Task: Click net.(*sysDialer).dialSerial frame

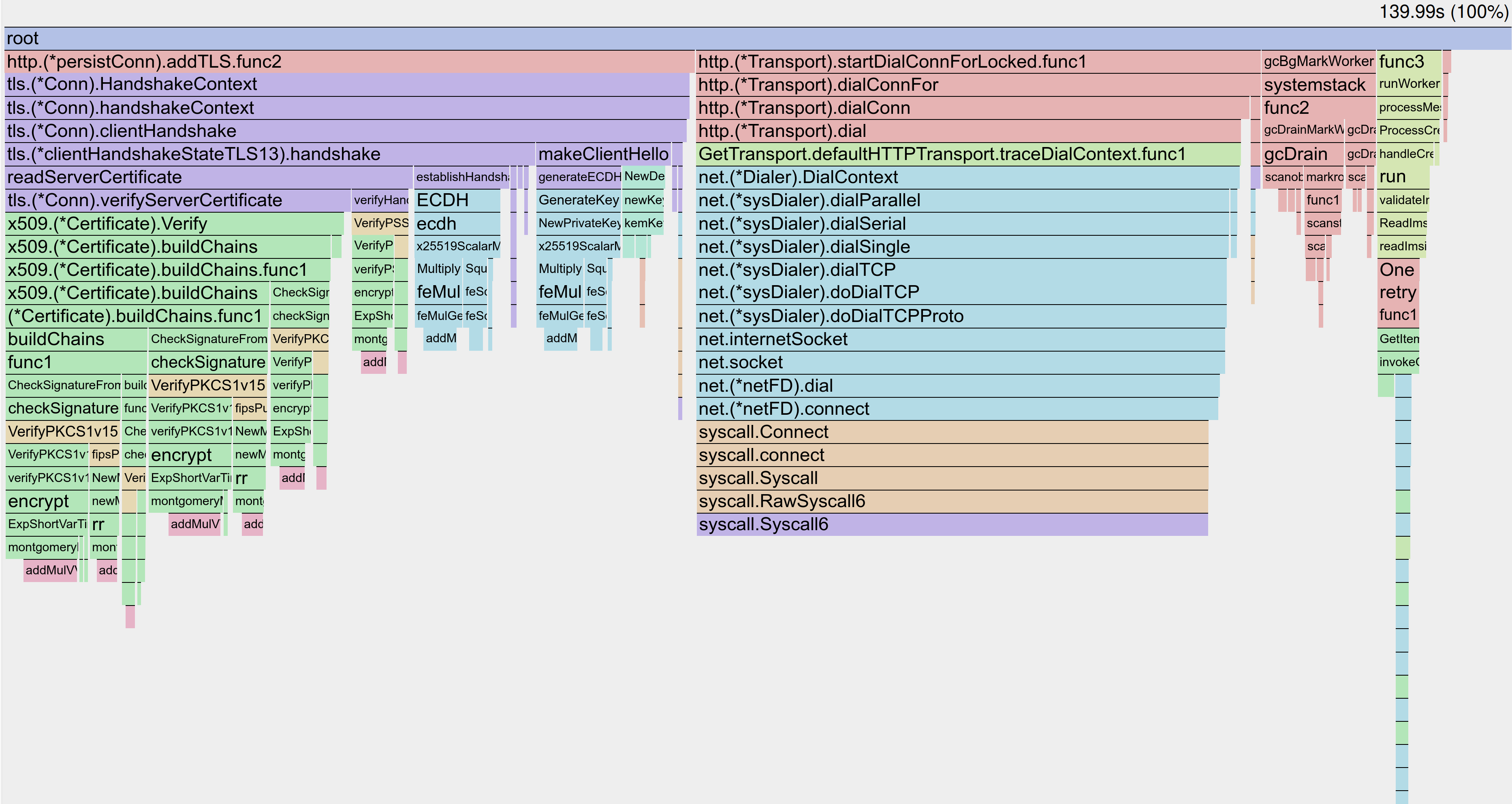Action: pyautogui.click(x=963, y=224)
